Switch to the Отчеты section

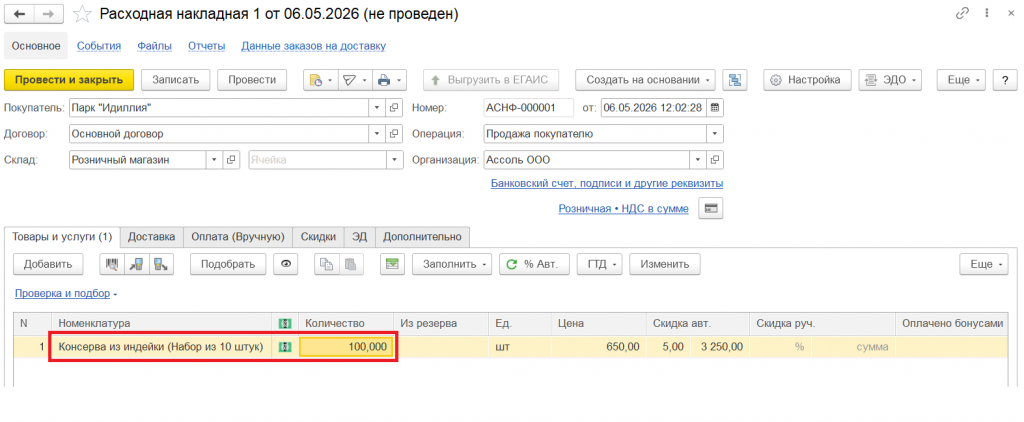click(x=206, y=46)
